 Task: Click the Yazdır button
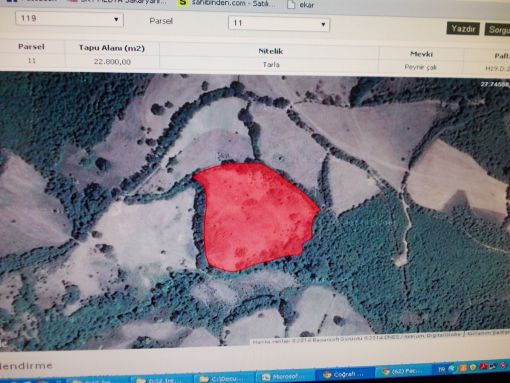click(x=463, y=29)
